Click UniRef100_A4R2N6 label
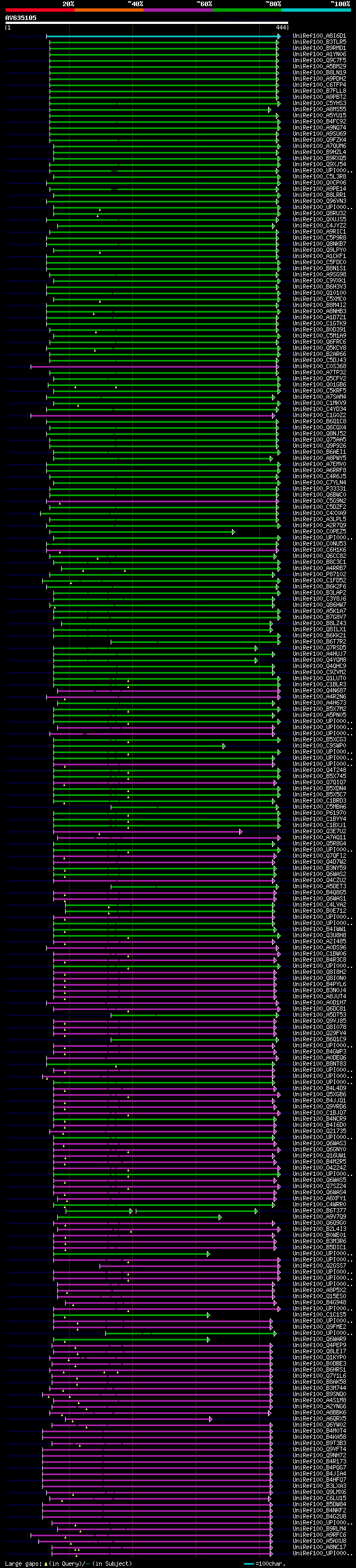Image resolution: width=356 pixels, height=1568 pixels. click(x=319, y=697)
